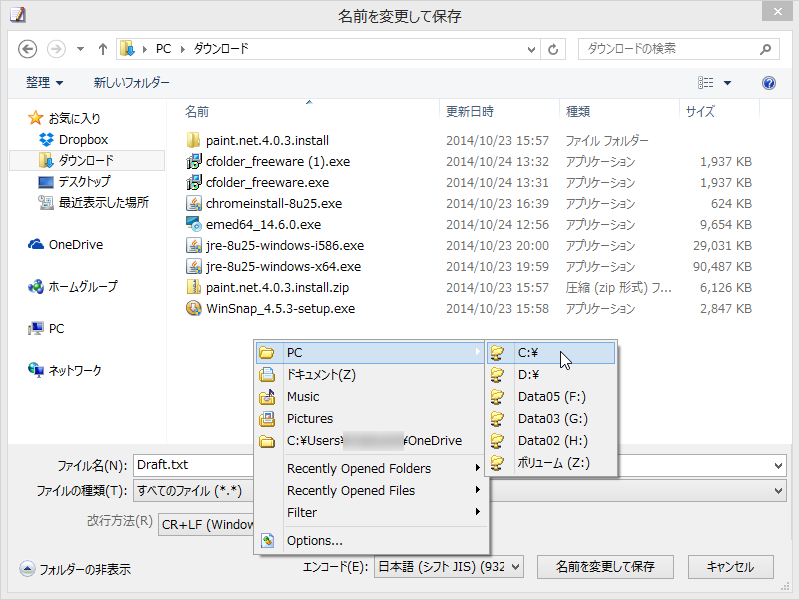Screen dimensions: 800x600
Task: Select cfolder_freeware.exe file row
Action: (x=468, y=183)
